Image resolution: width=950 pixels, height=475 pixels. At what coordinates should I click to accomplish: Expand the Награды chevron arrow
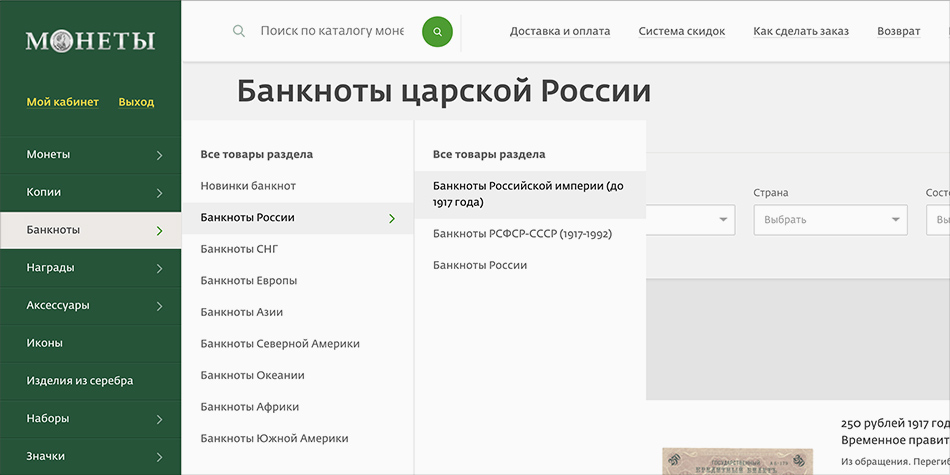pos(159,268)
